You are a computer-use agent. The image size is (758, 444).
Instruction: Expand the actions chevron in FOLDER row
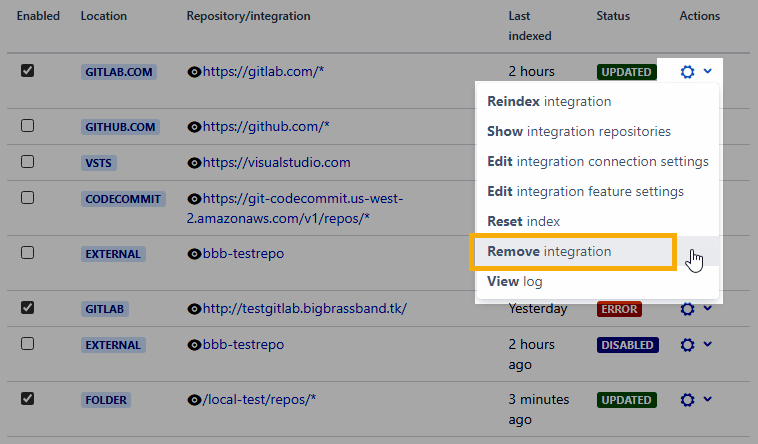tap(708, 400)
